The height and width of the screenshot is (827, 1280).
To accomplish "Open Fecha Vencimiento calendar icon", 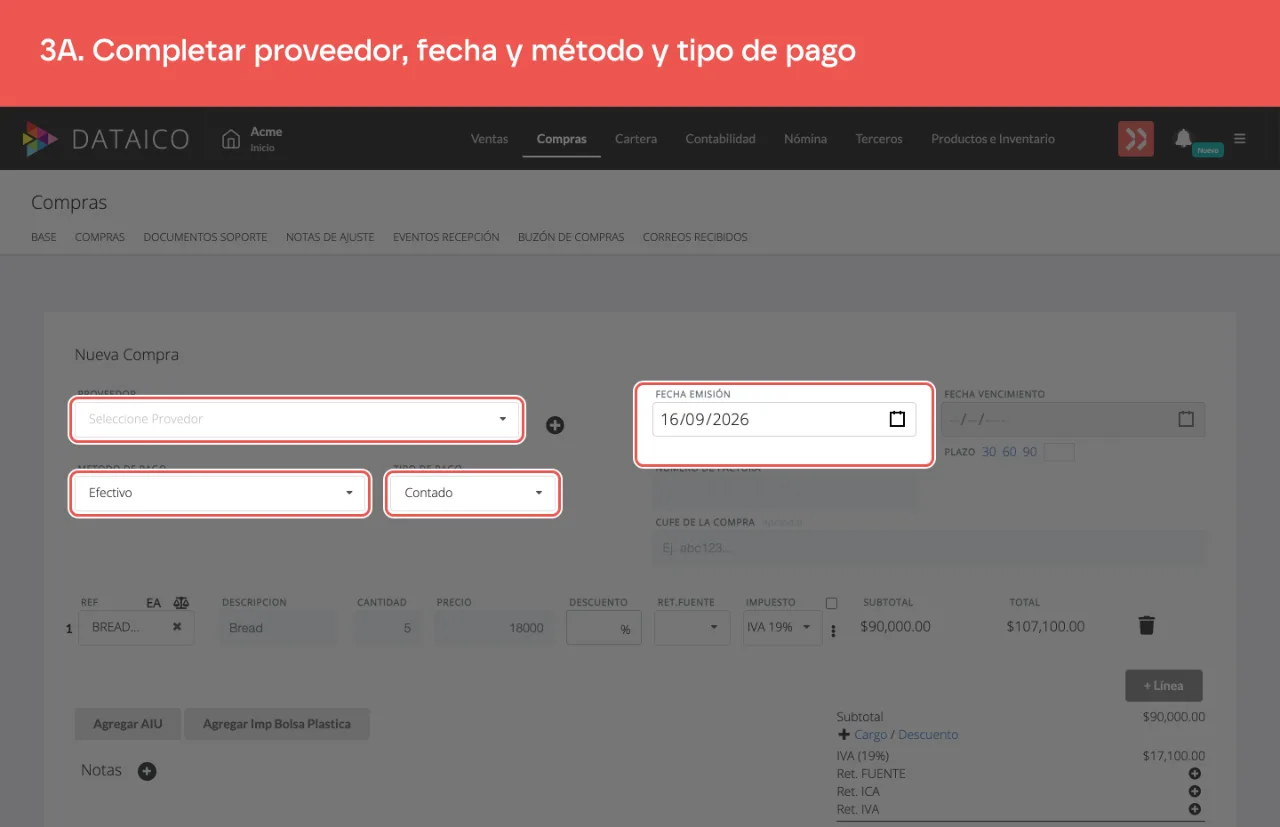I will [1186, 419].
